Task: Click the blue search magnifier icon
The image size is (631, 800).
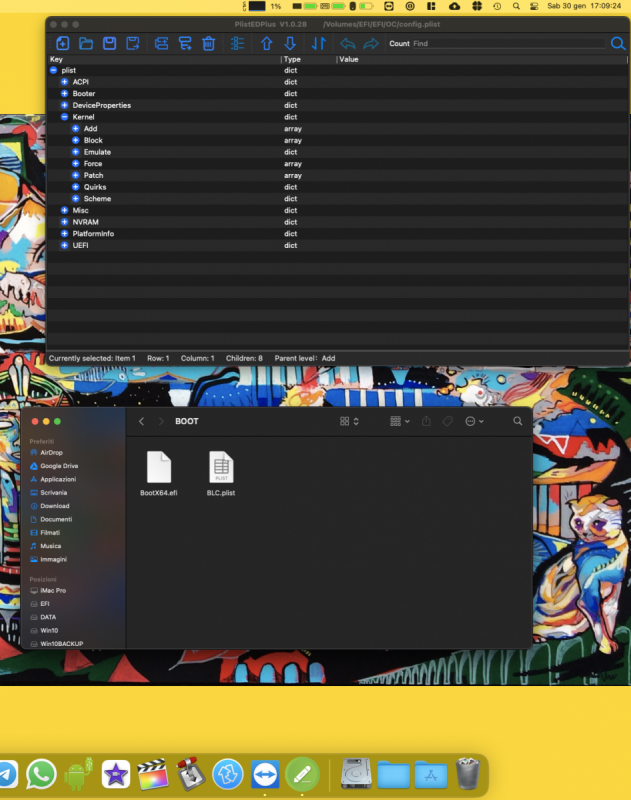Action: point(618,43)
